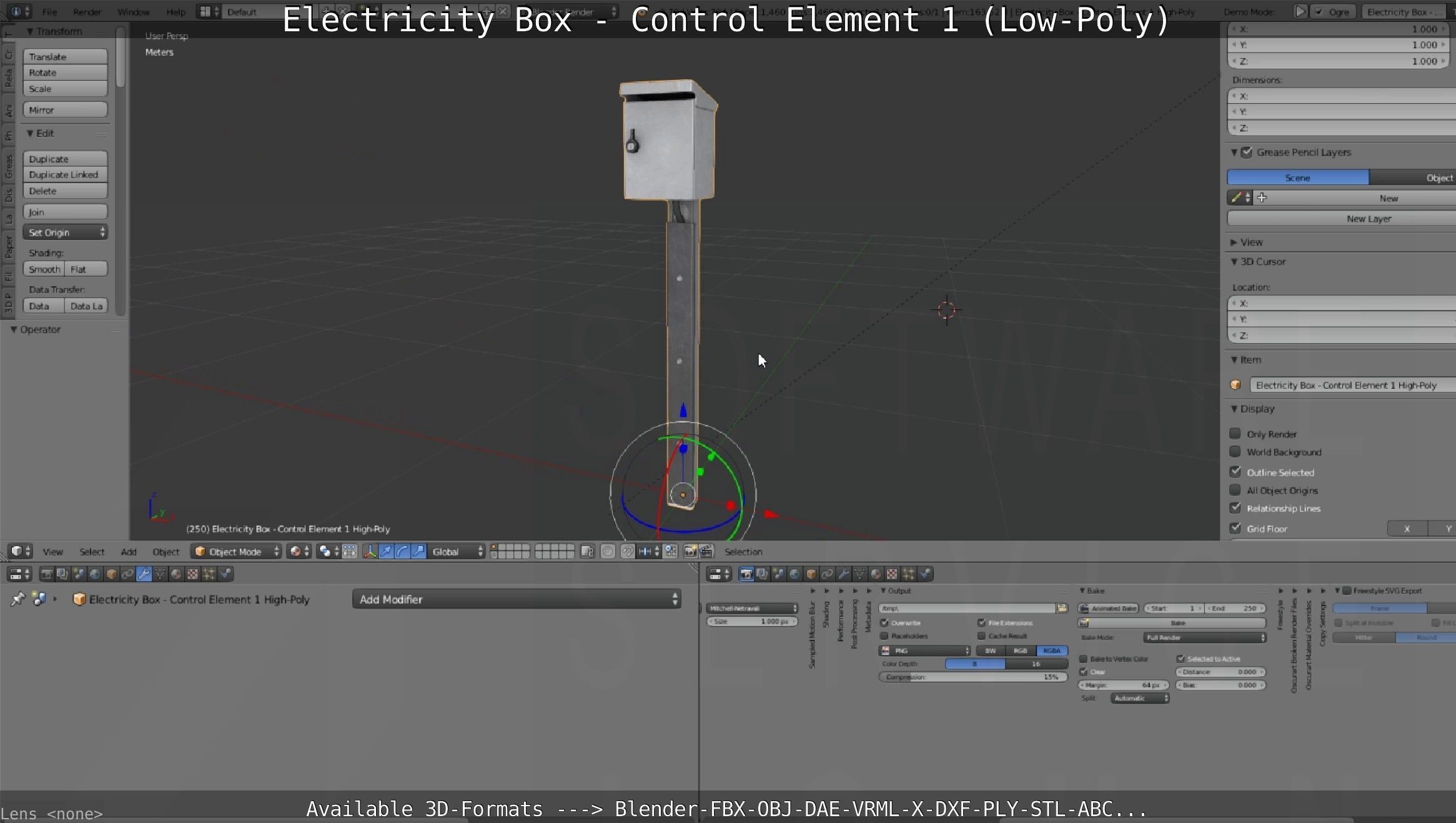Select Modifiers wrench tab in modifier properties editor
Image resolution: width=1456 pixels, height=823 pixels.
click(x=144, y=574)
